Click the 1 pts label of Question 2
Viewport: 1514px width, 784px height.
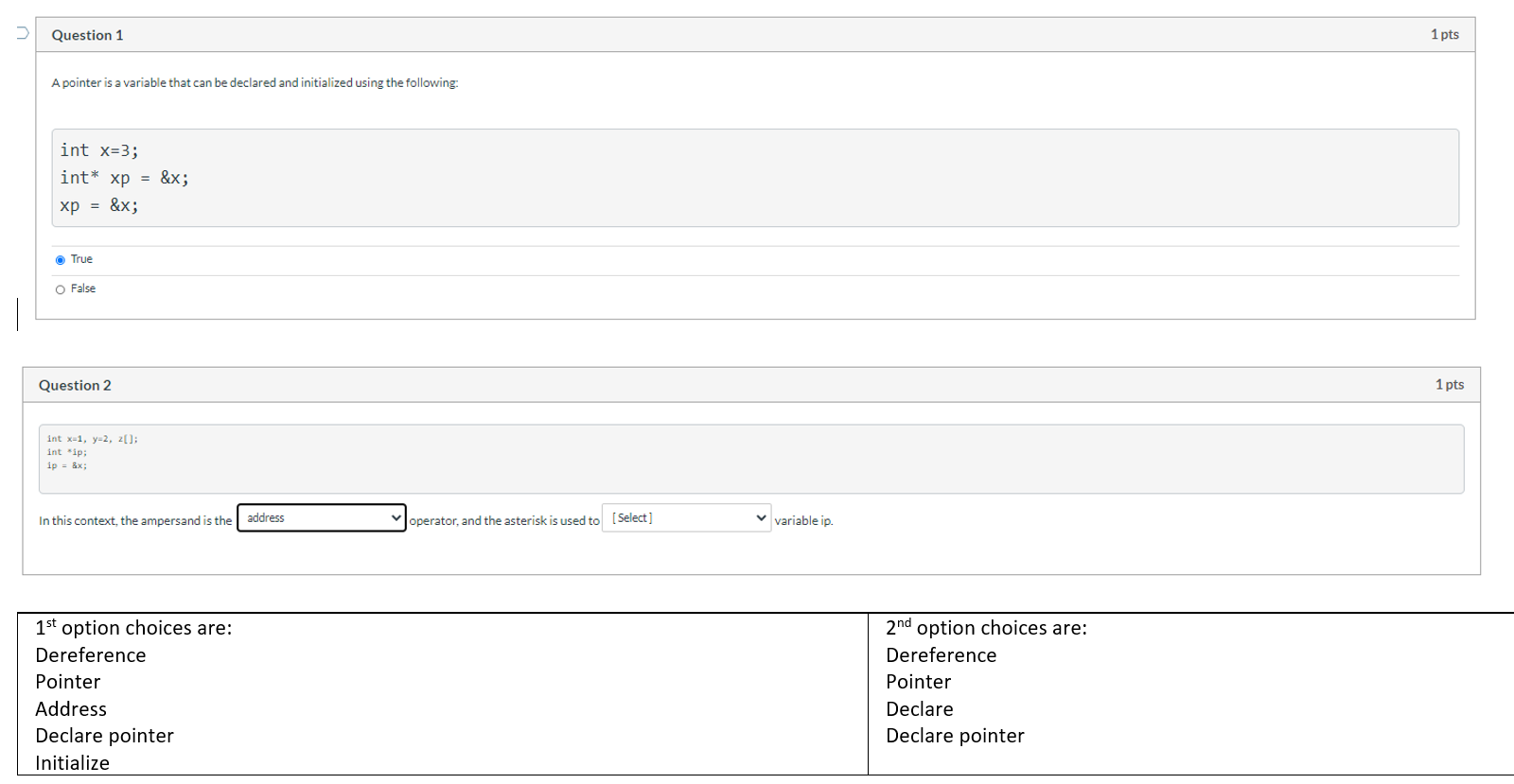(1450, 384)
